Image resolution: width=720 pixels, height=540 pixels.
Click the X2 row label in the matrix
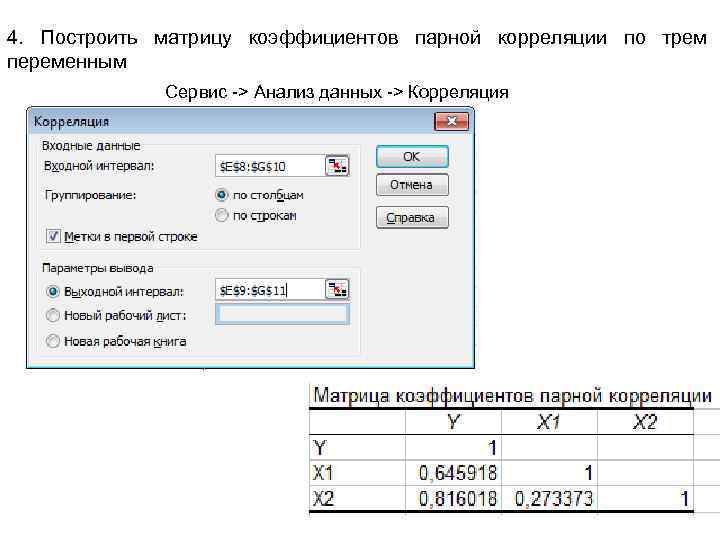click(323, 499)
